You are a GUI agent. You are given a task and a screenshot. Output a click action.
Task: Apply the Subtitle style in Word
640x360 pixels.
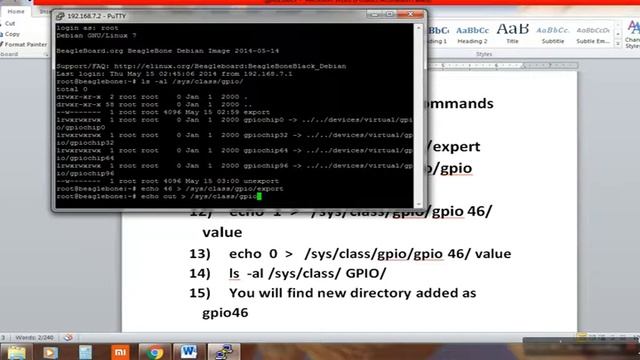point(553,34)
